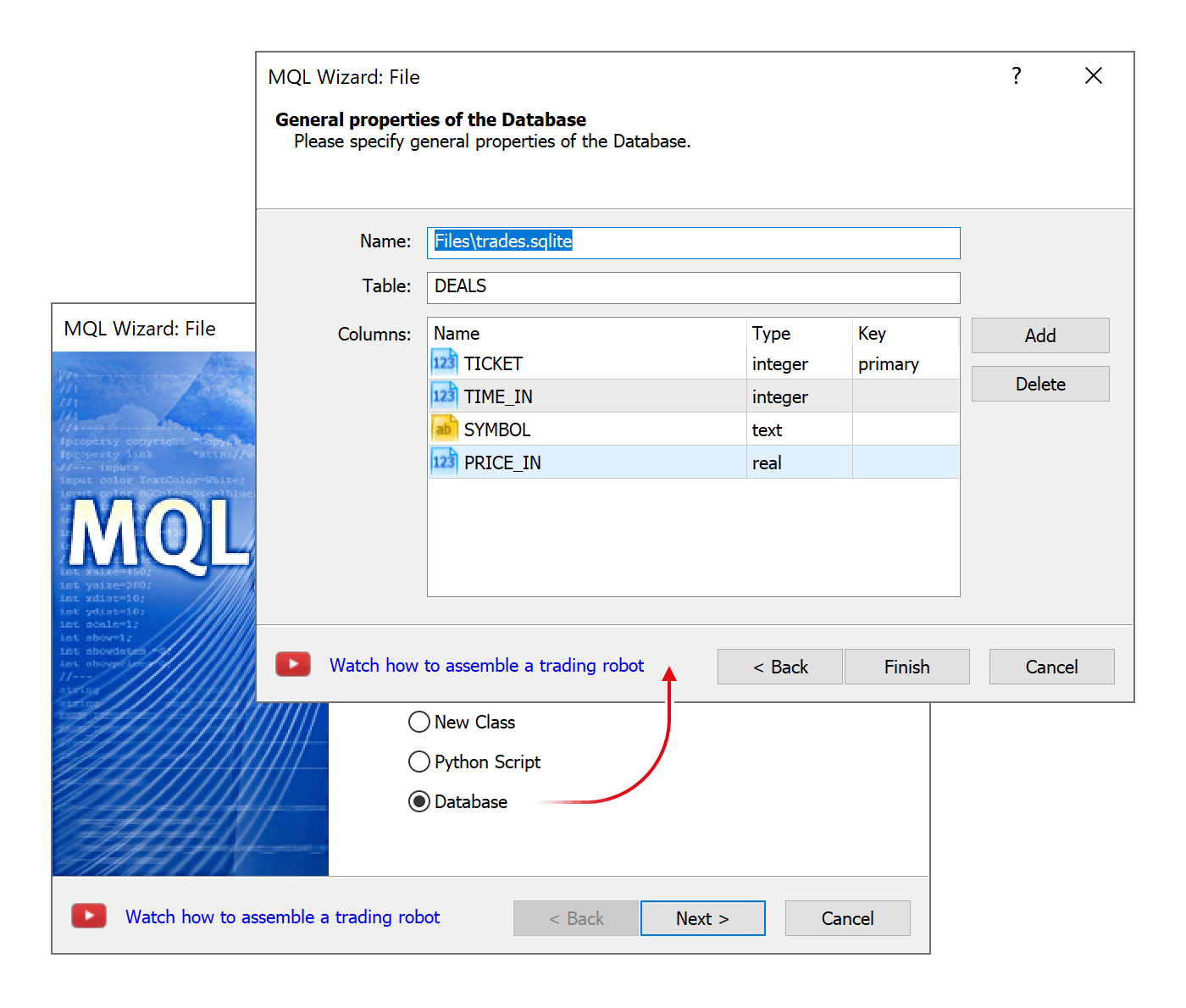This screenshot has width=1186, height=1008.
Task: Click the Type cell of SYMBOL row
Action: [x=798, y=429]
